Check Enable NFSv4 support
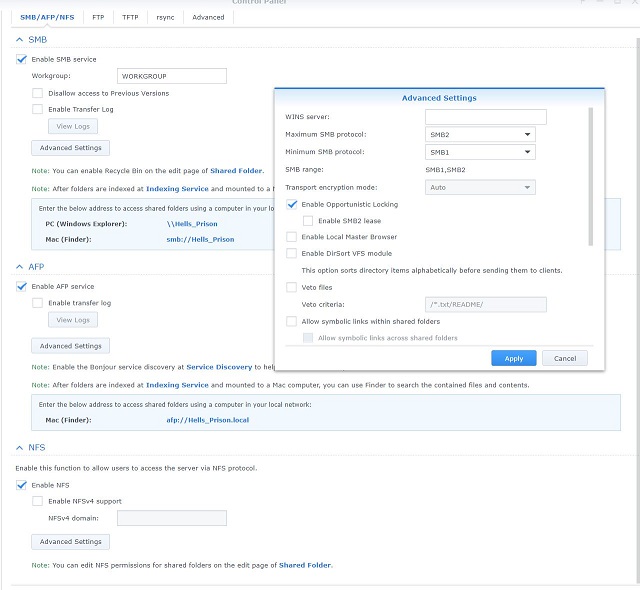 tap(38, 501)
